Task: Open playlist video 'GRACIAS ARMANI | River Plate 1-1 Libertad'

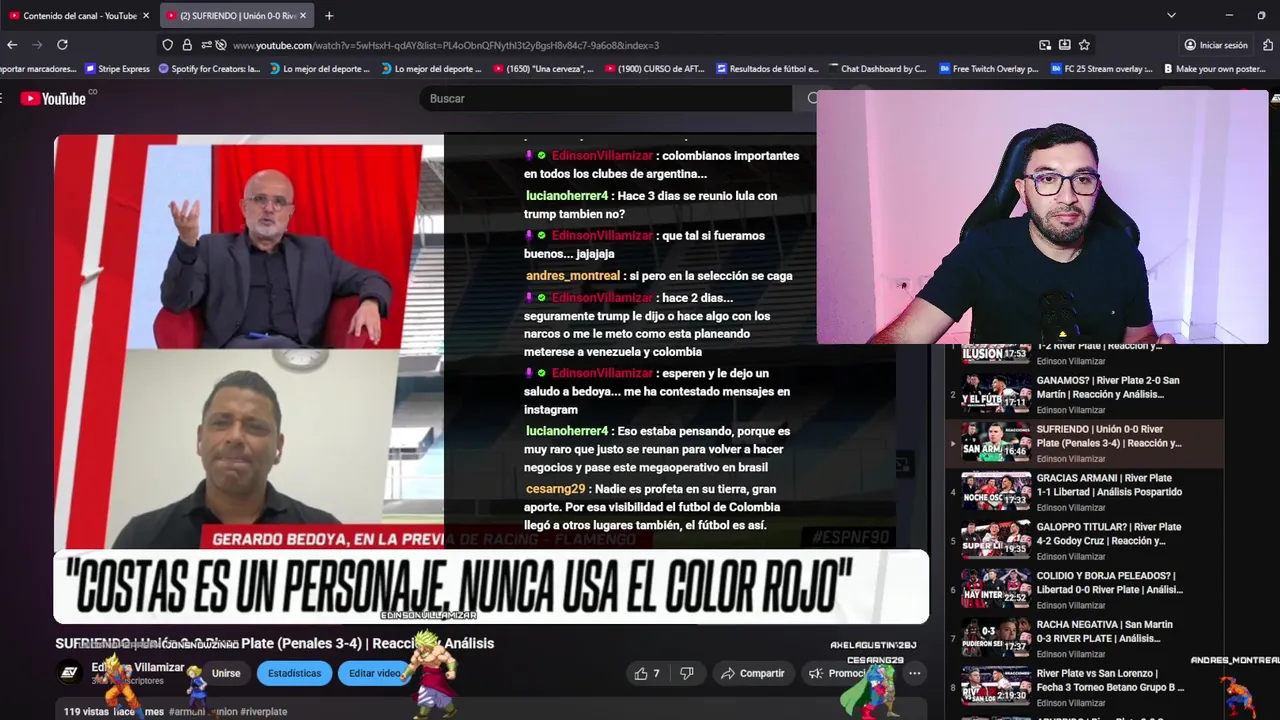Action: [1085, 492]
